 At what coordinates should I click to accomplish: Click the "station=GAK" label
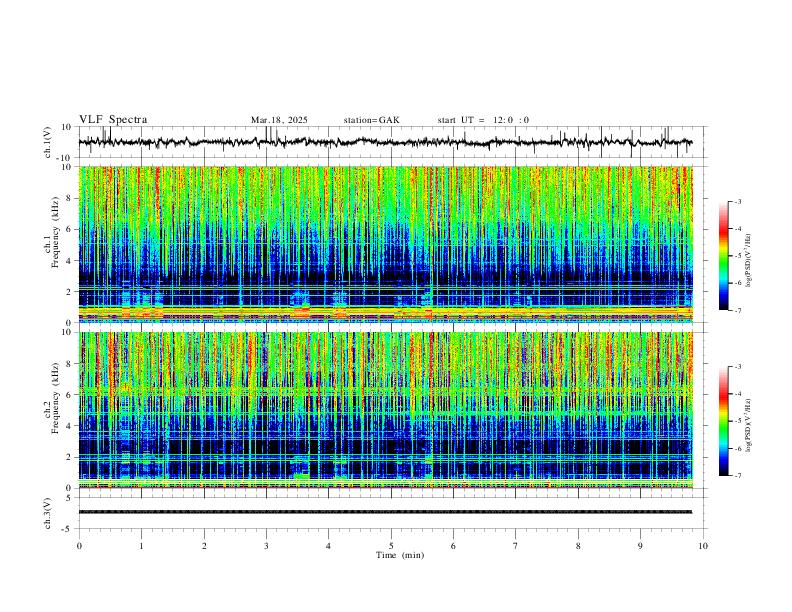tap(372, 120)
